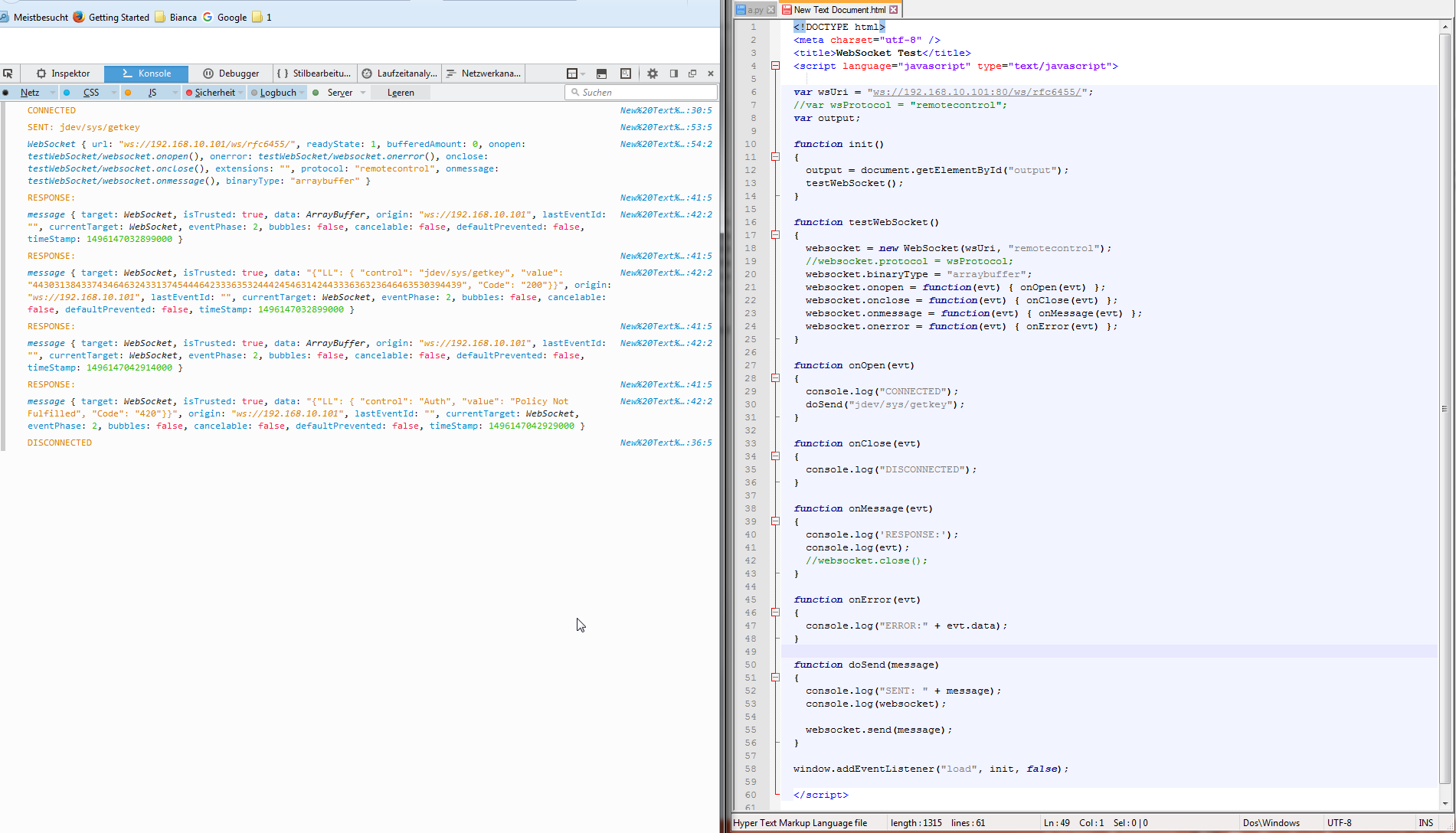Screen dimensions: 1456x833
Task: Click the responsive design mode icon
Action: [626, 73]
